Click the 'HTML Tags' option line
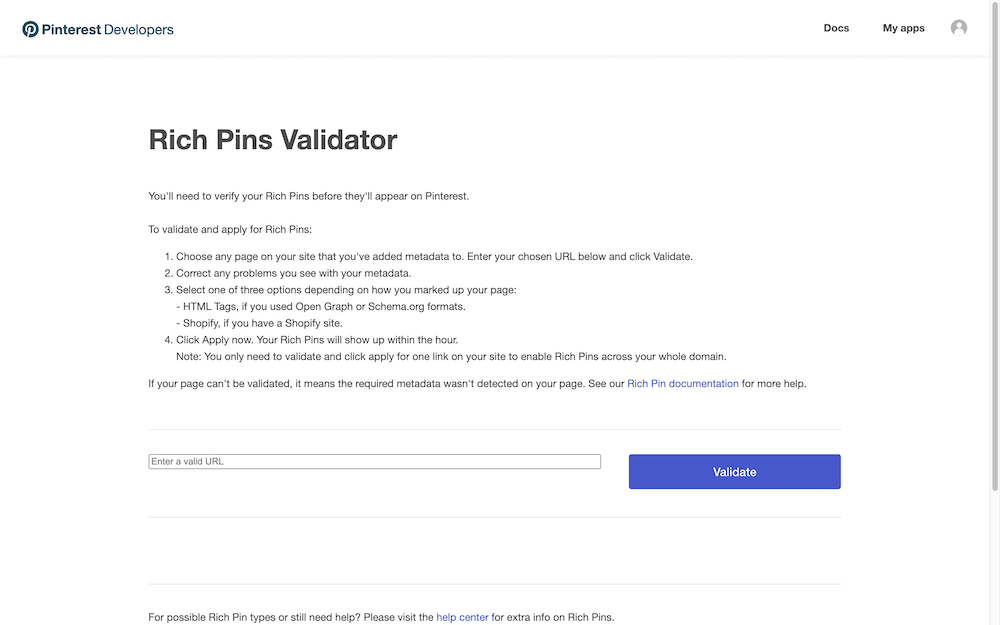1000x625 pixels. tap(321, 307)
